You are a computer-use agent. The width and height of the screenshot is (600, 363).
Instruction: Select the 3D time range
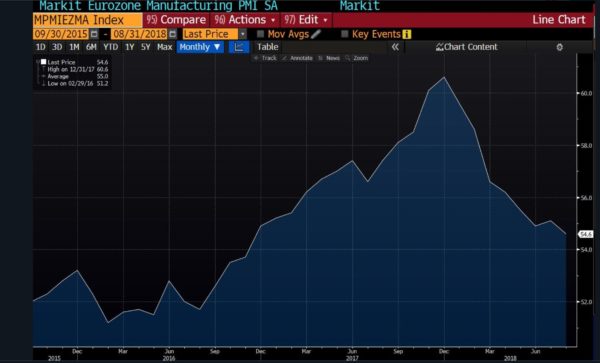coord(57,47)
